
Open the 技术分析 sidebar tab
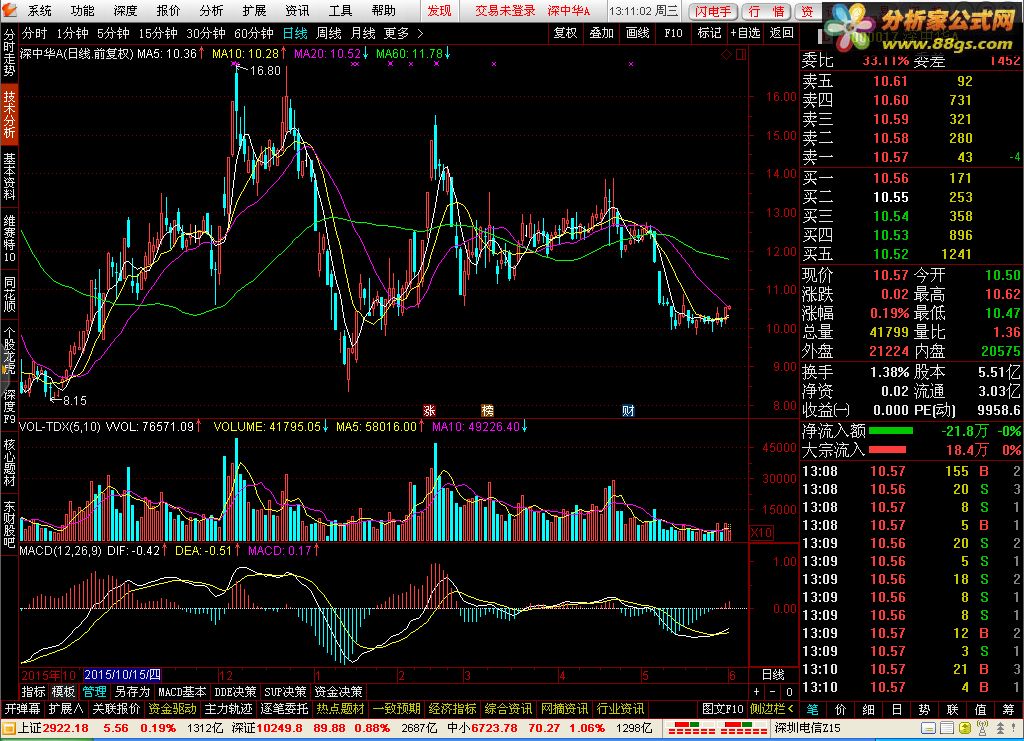pos(9,114)
